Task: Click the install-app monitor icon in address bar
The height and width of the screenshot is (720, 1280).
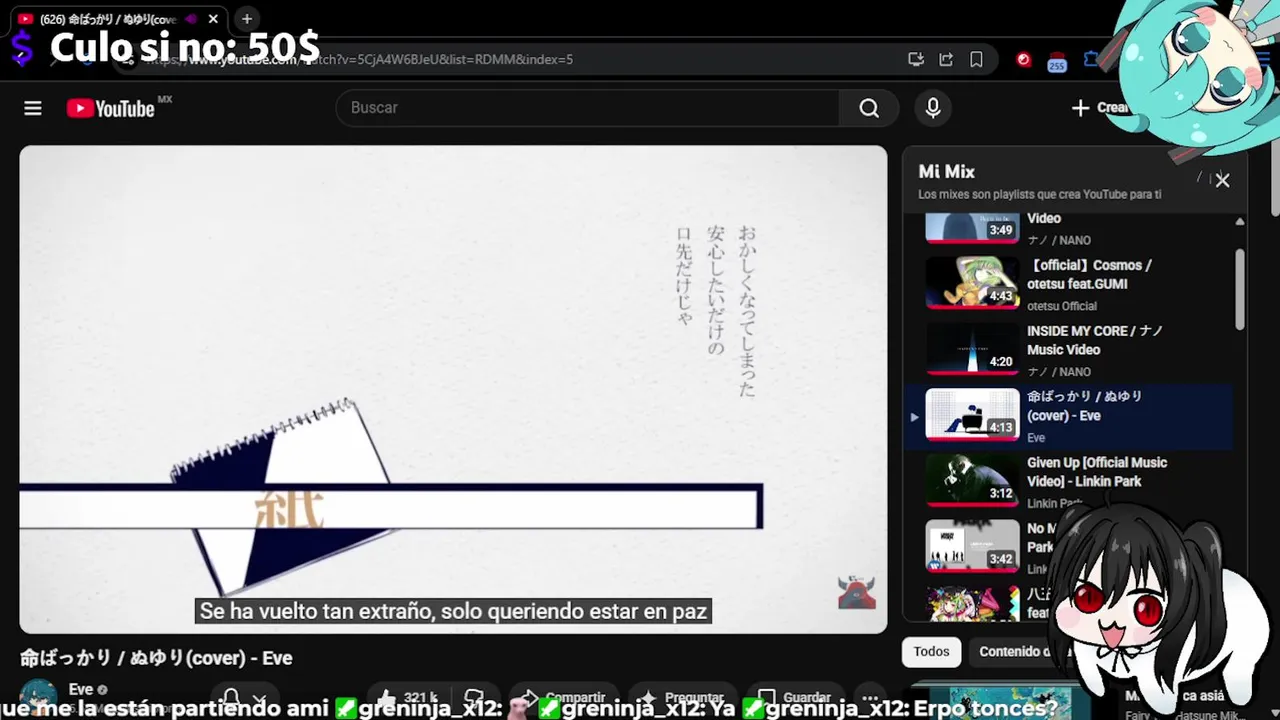Action: [x=916, y=59]
